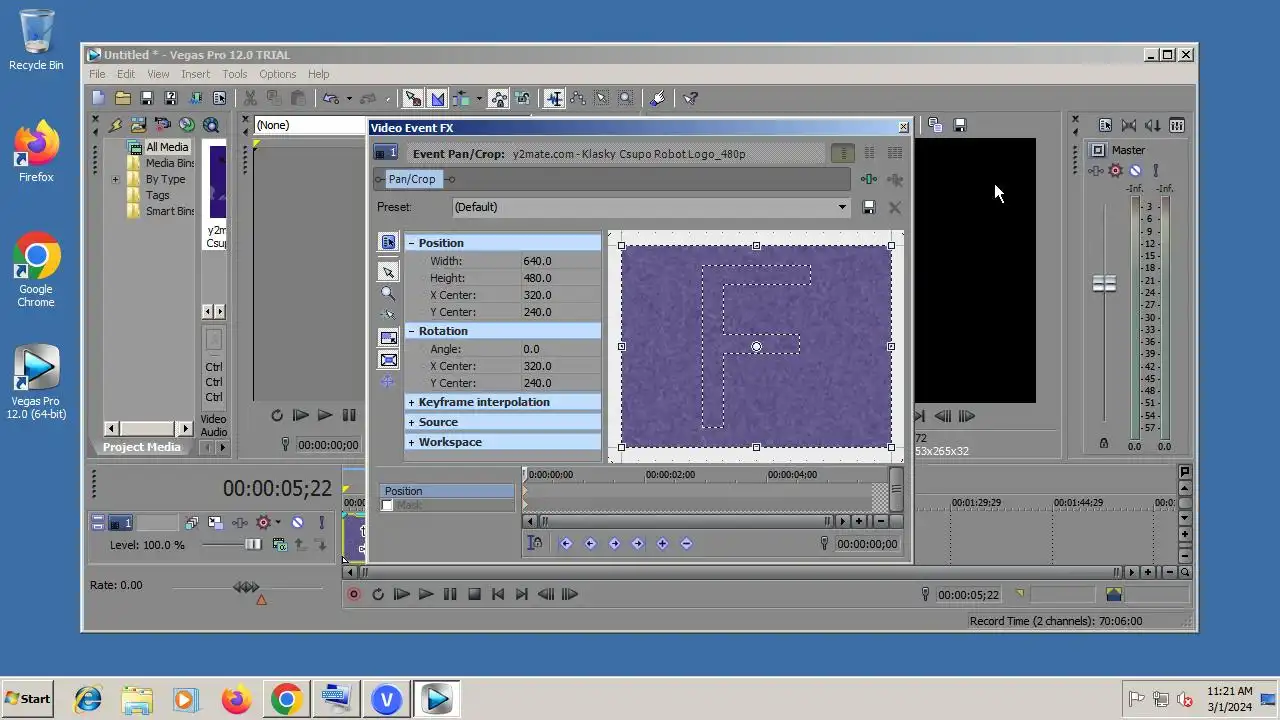Open the Undo history dropdown arrow
Image resolution: width=1280 pixels, height=720 pixels.
pos(348,98)
